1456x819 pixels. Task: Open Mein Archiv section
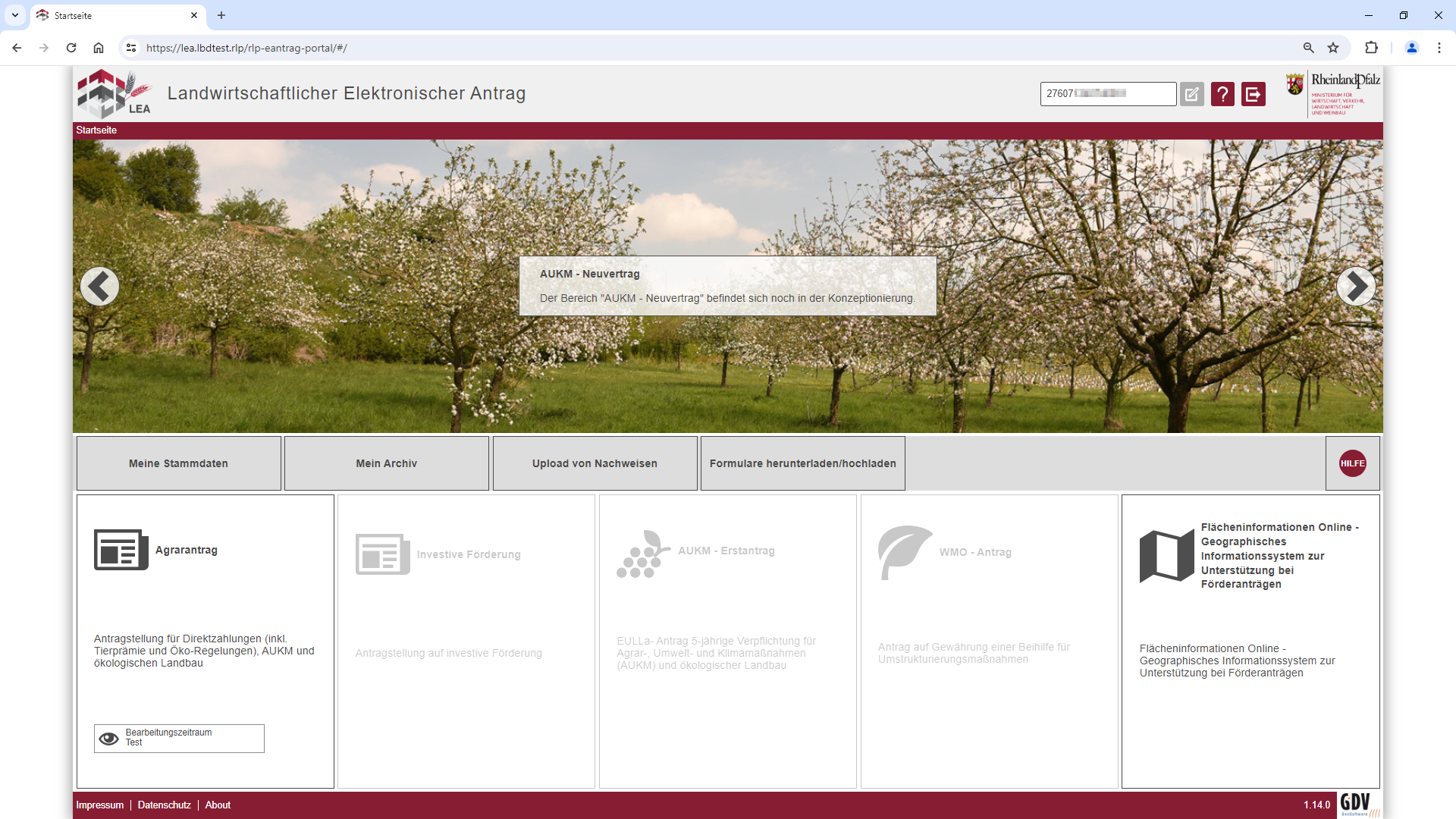(386, 463)
